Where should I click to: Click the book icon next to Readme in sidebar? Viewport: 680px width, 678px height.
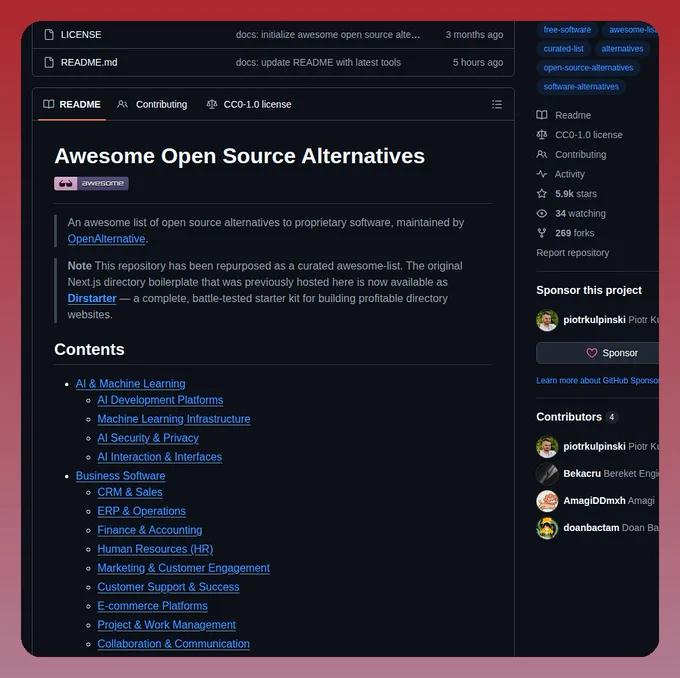541,115
